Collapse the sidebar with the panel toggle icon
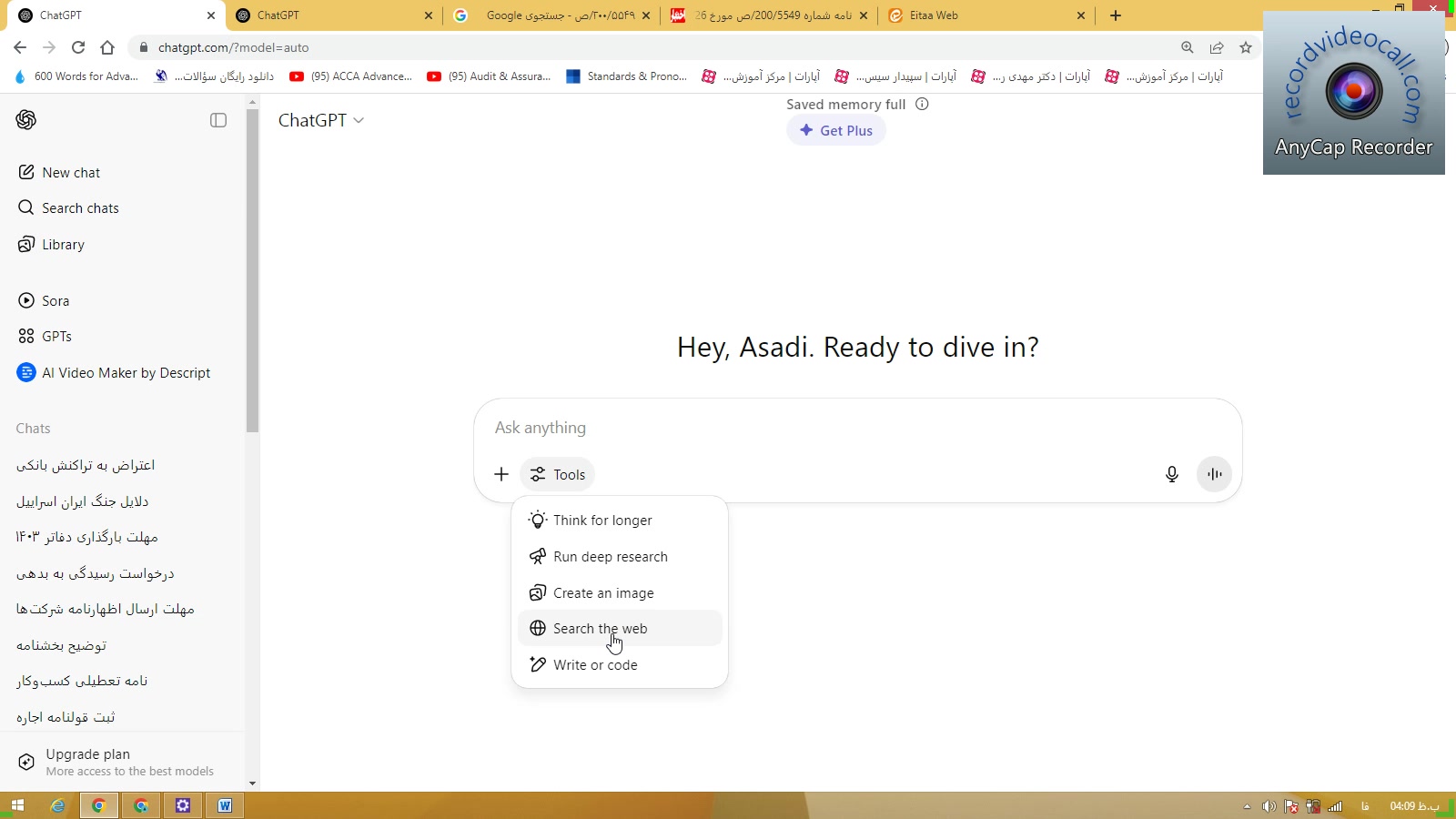1456x819 pixels. [218, 120]
